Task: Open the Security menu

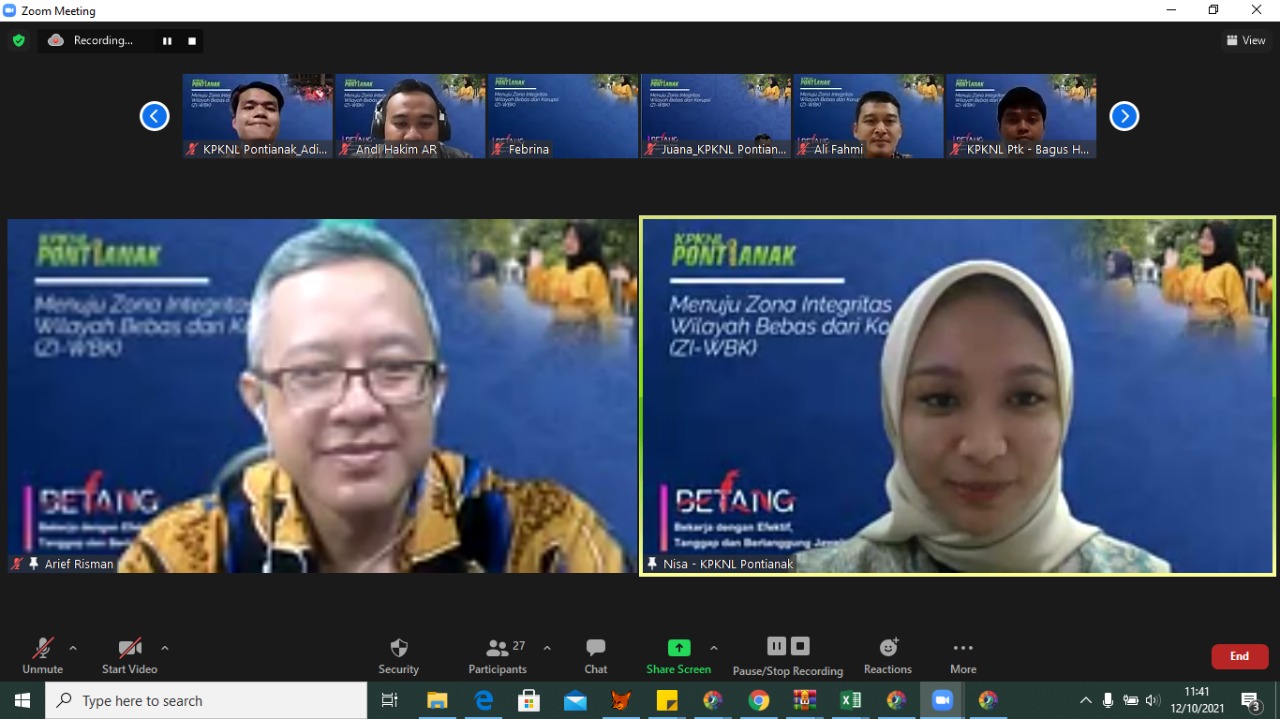Action: tap(398, 656)
